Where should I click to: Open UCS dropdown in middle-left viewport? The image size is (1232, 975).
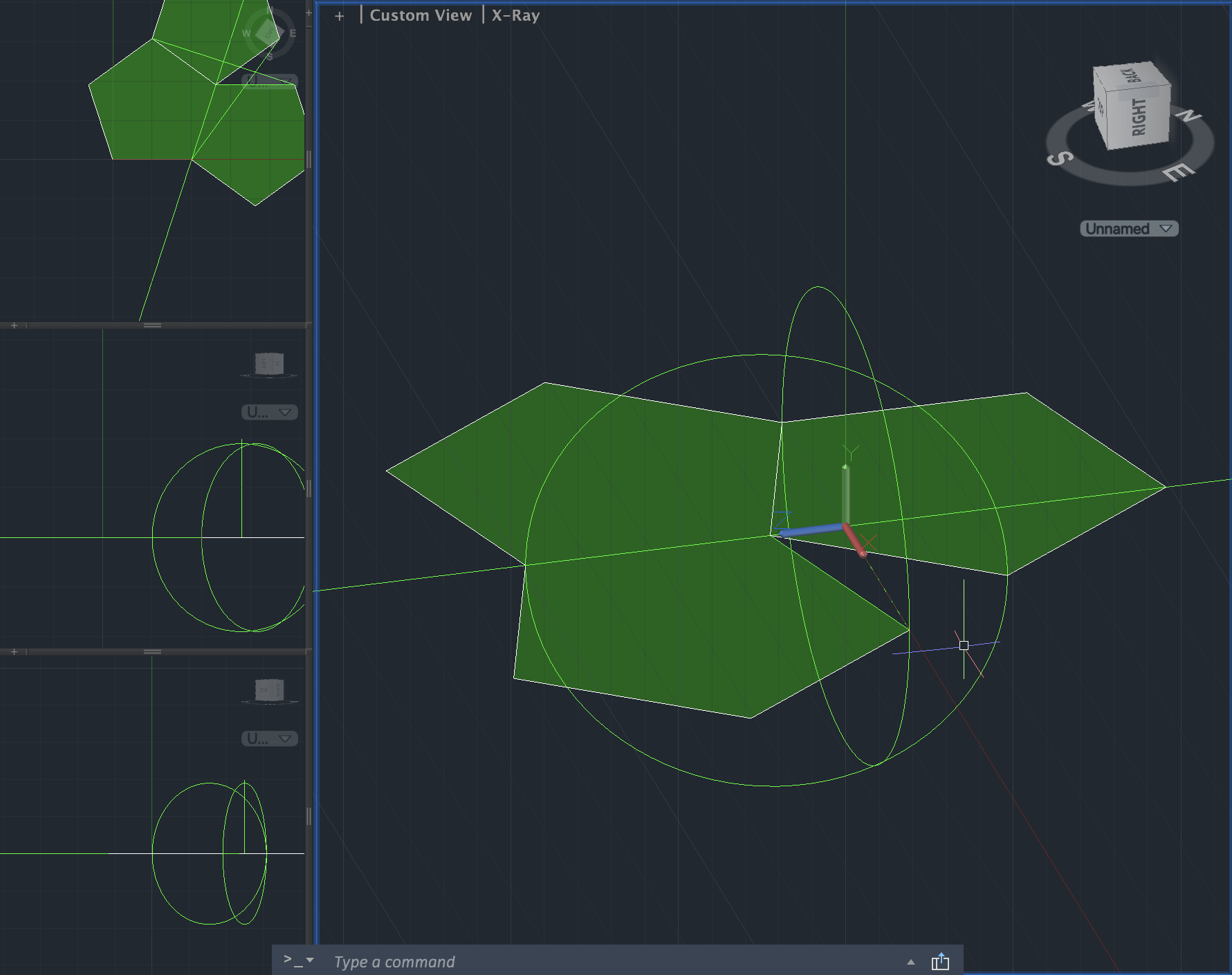(x=269, y=412)
